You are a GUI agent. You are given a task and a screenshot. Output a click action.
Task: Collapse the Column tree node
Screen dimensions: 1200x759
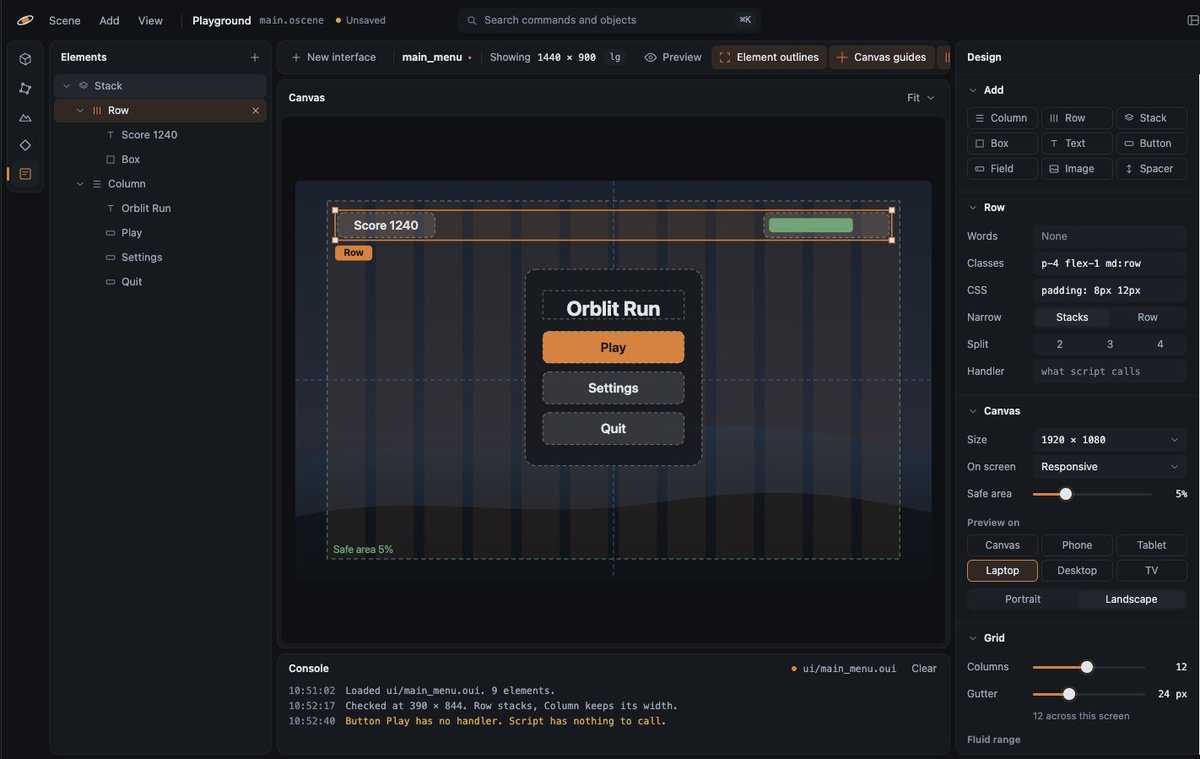tap(80, 184)
